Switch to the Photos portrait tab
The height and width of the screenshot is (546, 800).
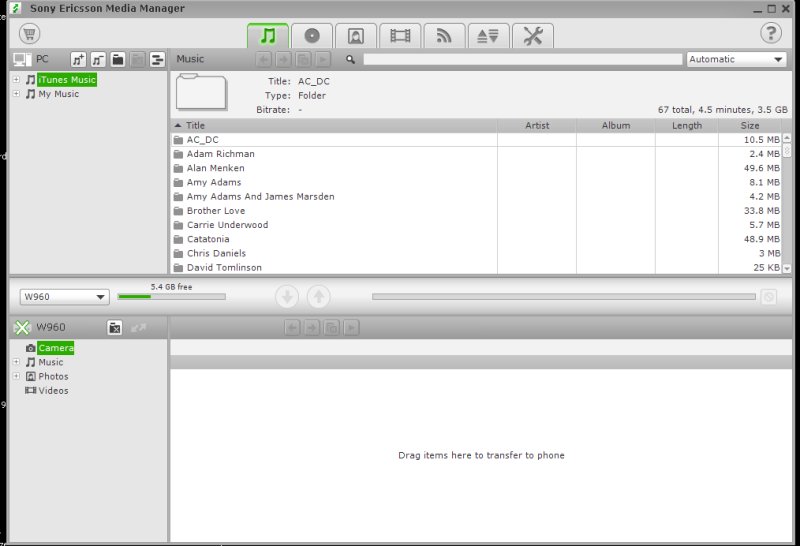pos(356,36)
